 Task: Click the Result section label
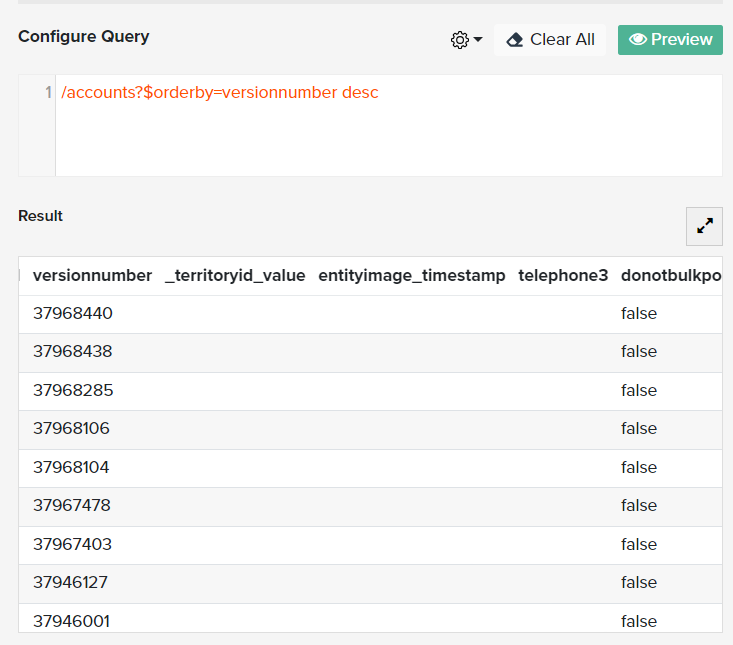click(x=40, y=216)
